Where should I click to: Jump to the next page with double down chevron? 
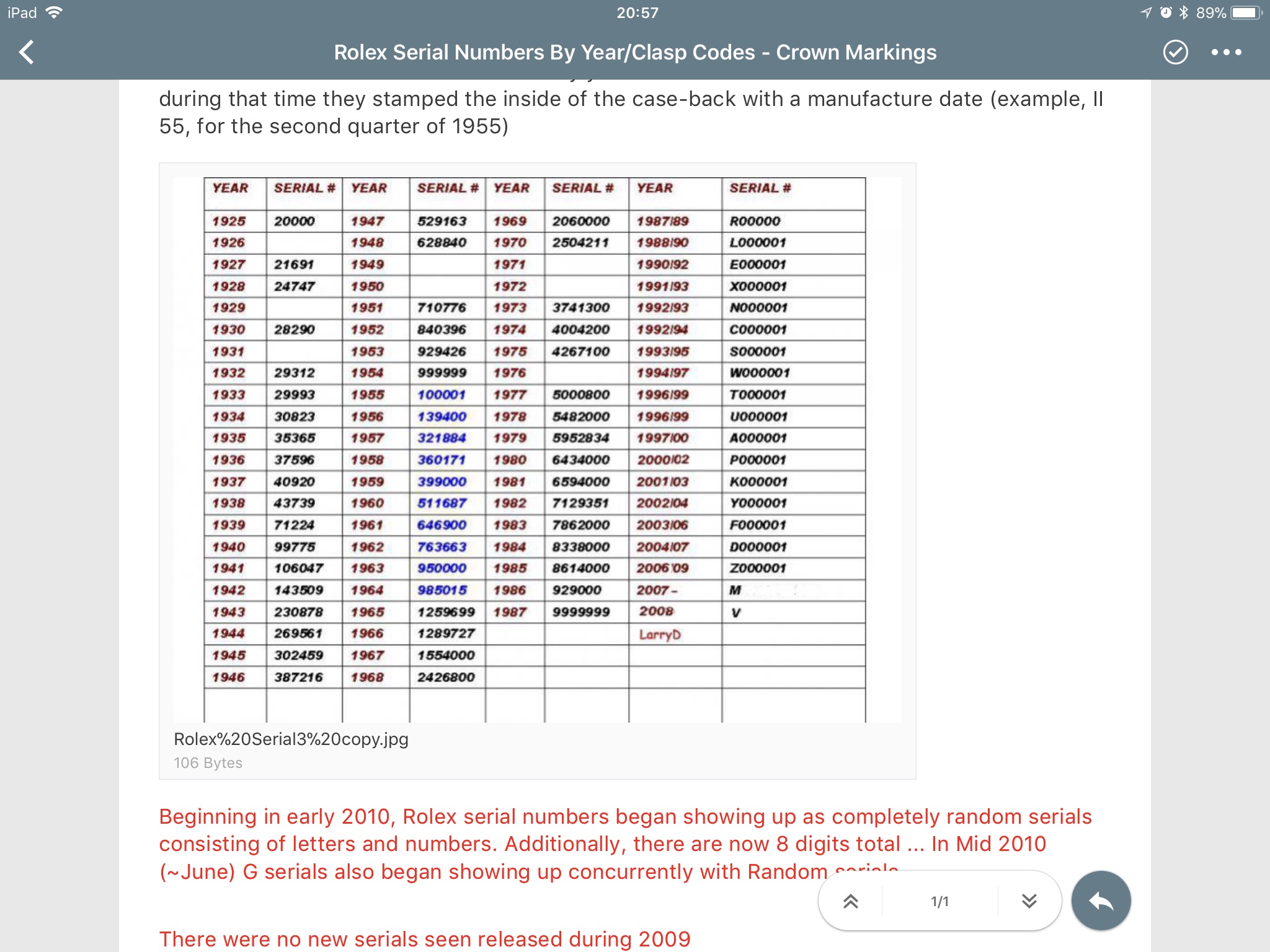1029,901
